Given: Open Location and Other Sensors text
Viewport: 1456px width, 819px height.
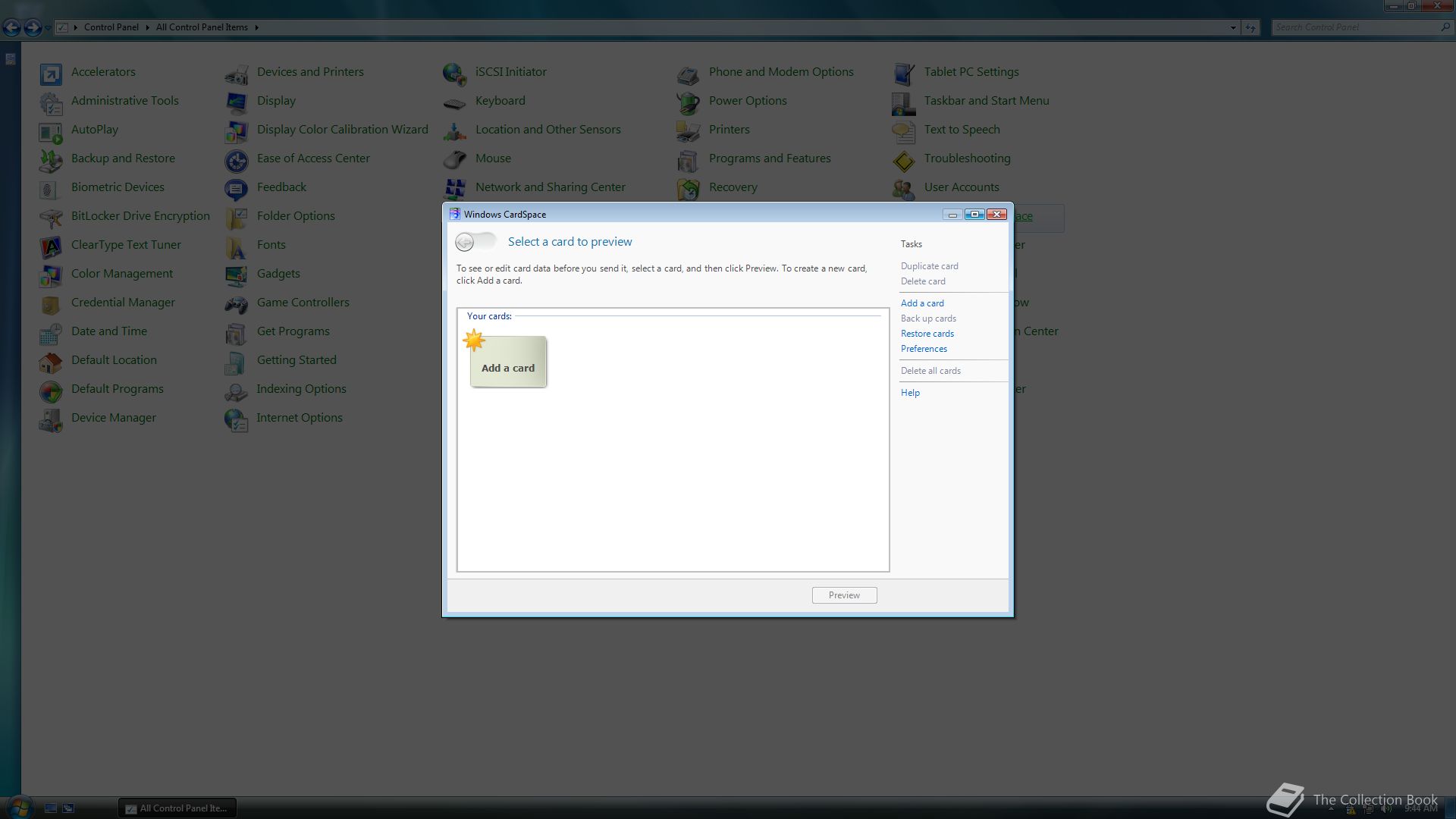Looking at the screenshot, I should (x=548, y=130).
